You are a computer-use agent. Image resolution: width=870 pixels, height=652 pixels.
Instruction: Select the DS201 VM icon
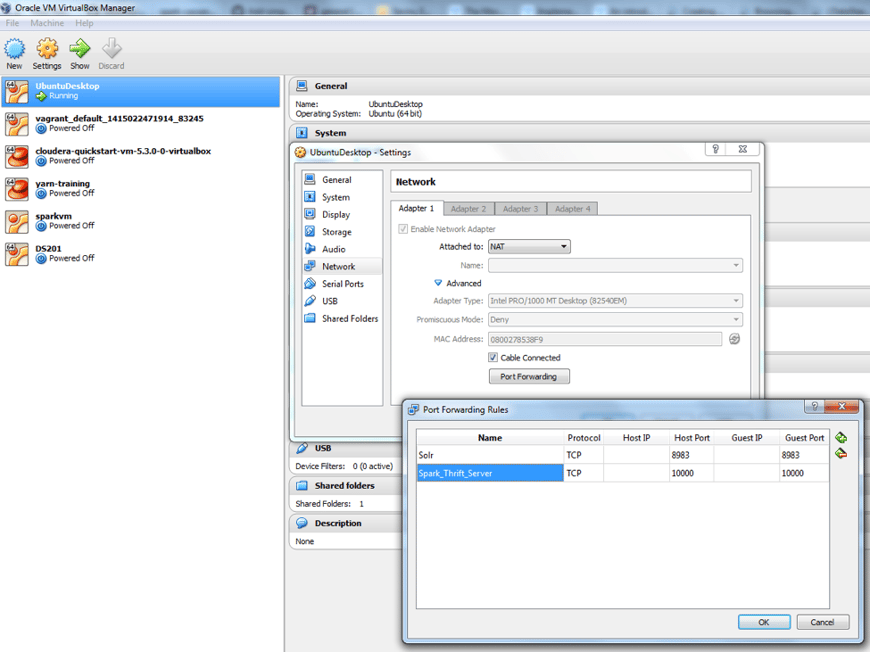(17, 254)
